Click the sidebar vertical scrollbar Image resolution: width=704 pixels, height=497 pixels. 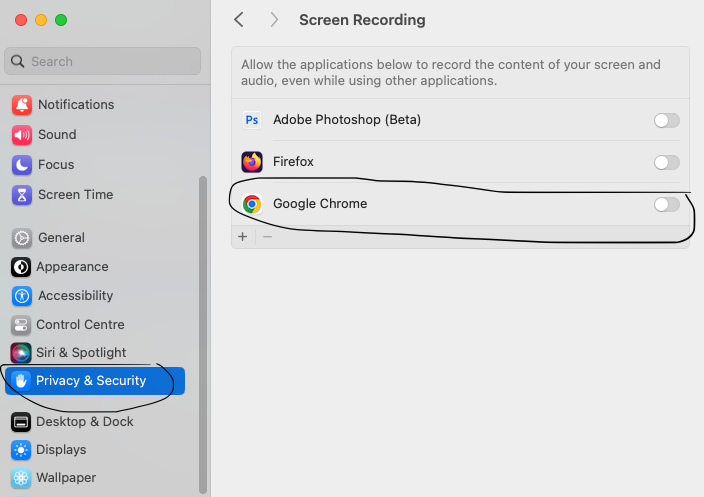point(203,330)
